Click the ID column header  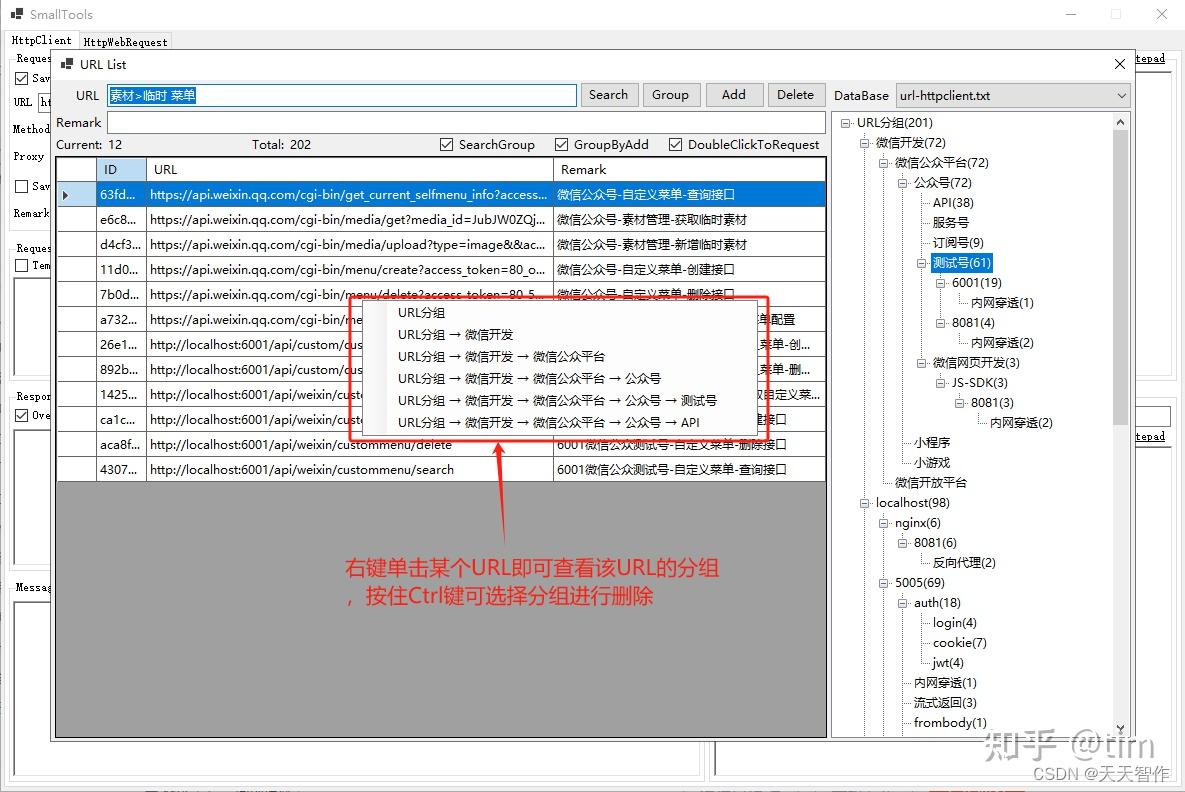(x=121, y=170)
